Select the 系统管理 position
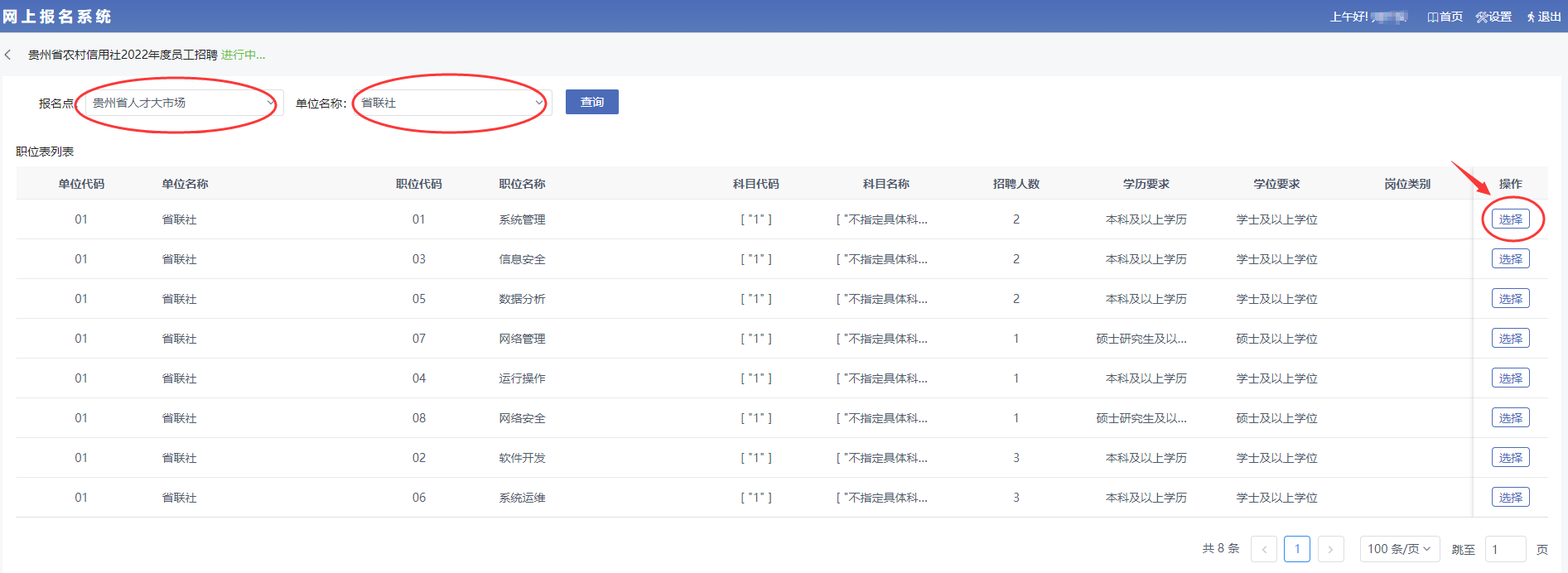1568x573 pixels. [1510, 219]
